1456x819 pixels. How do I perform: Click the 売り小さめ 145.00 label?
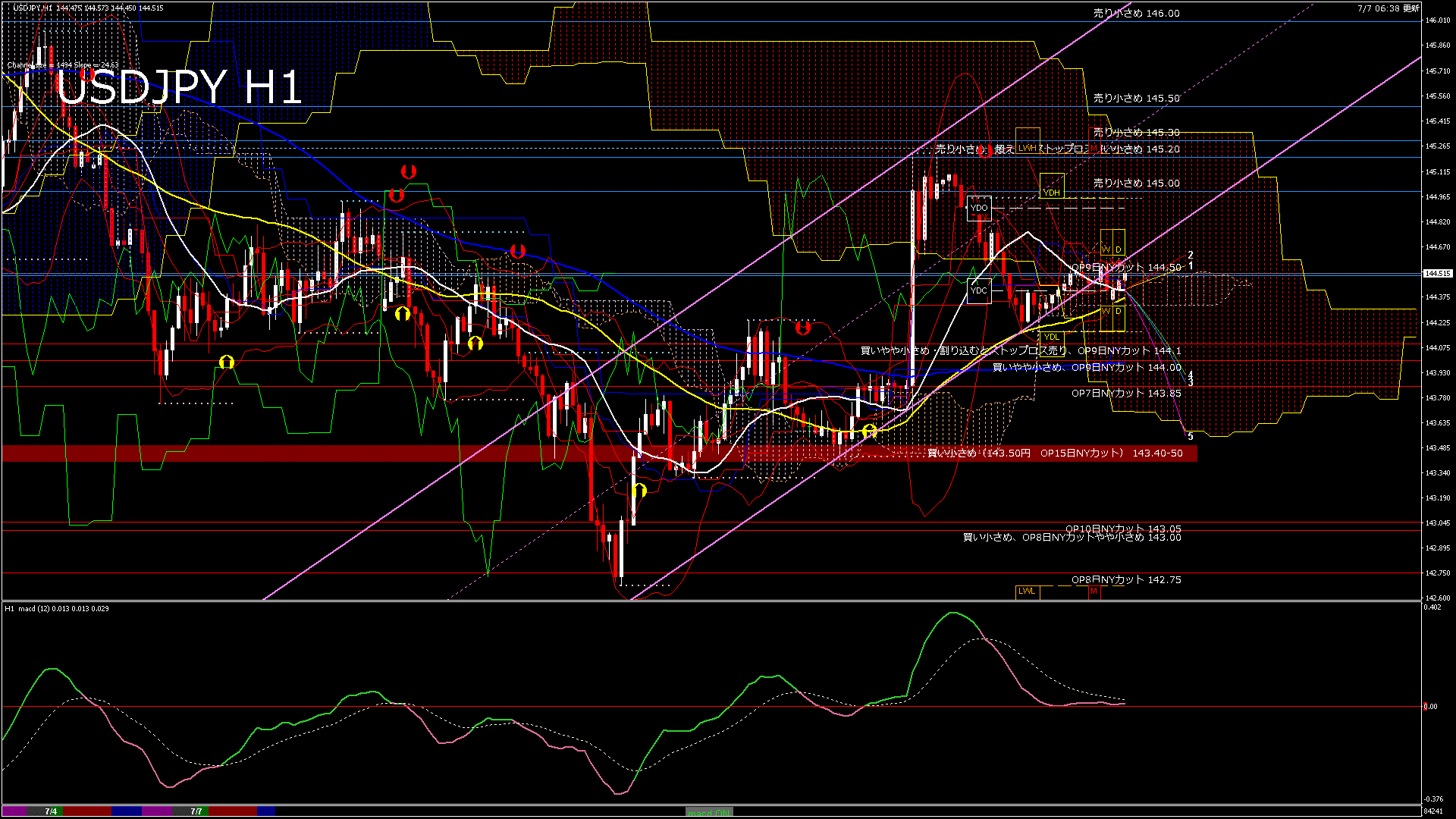click(x=1136, y=183)
